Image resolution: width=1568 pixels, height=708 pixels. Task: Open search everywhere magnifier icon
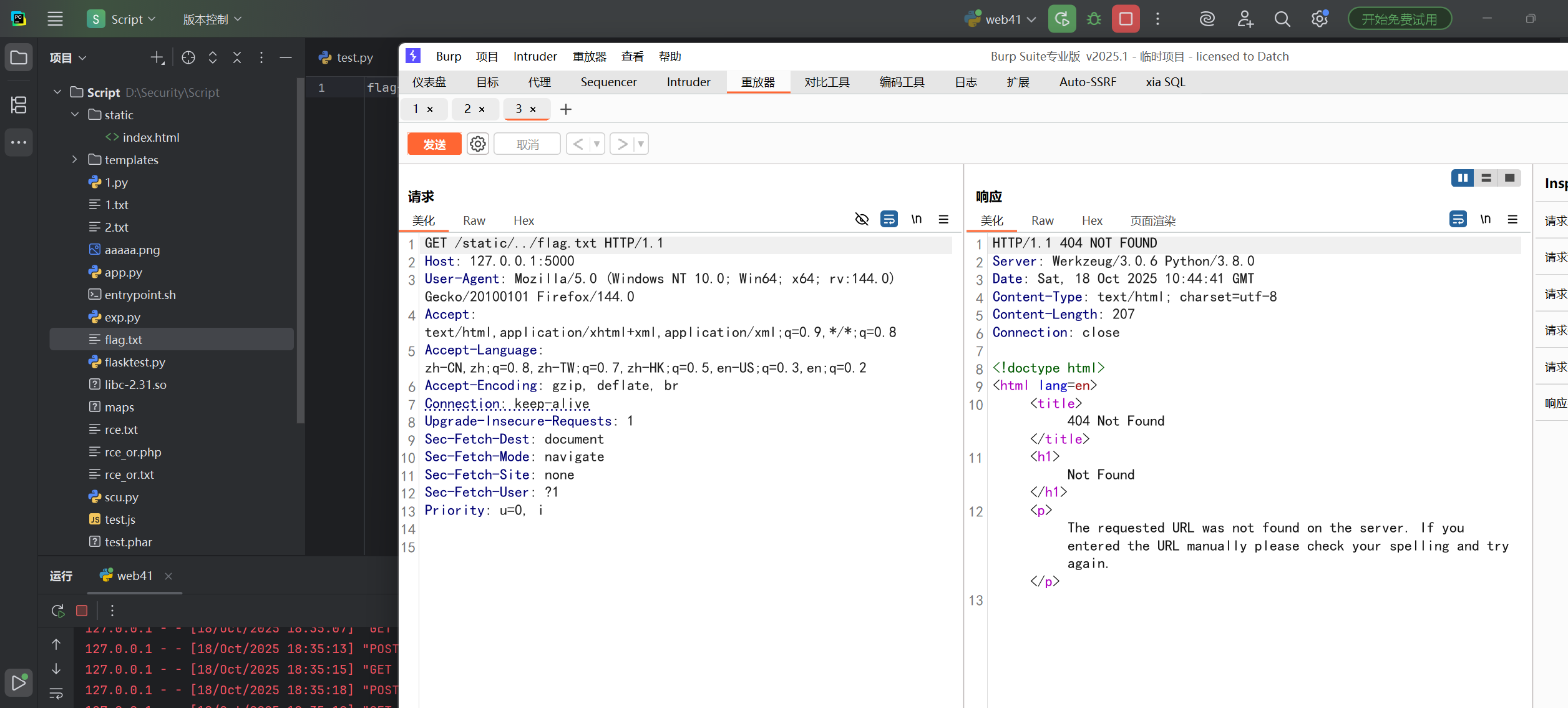pyautogui.click(x=1282, y=19)
